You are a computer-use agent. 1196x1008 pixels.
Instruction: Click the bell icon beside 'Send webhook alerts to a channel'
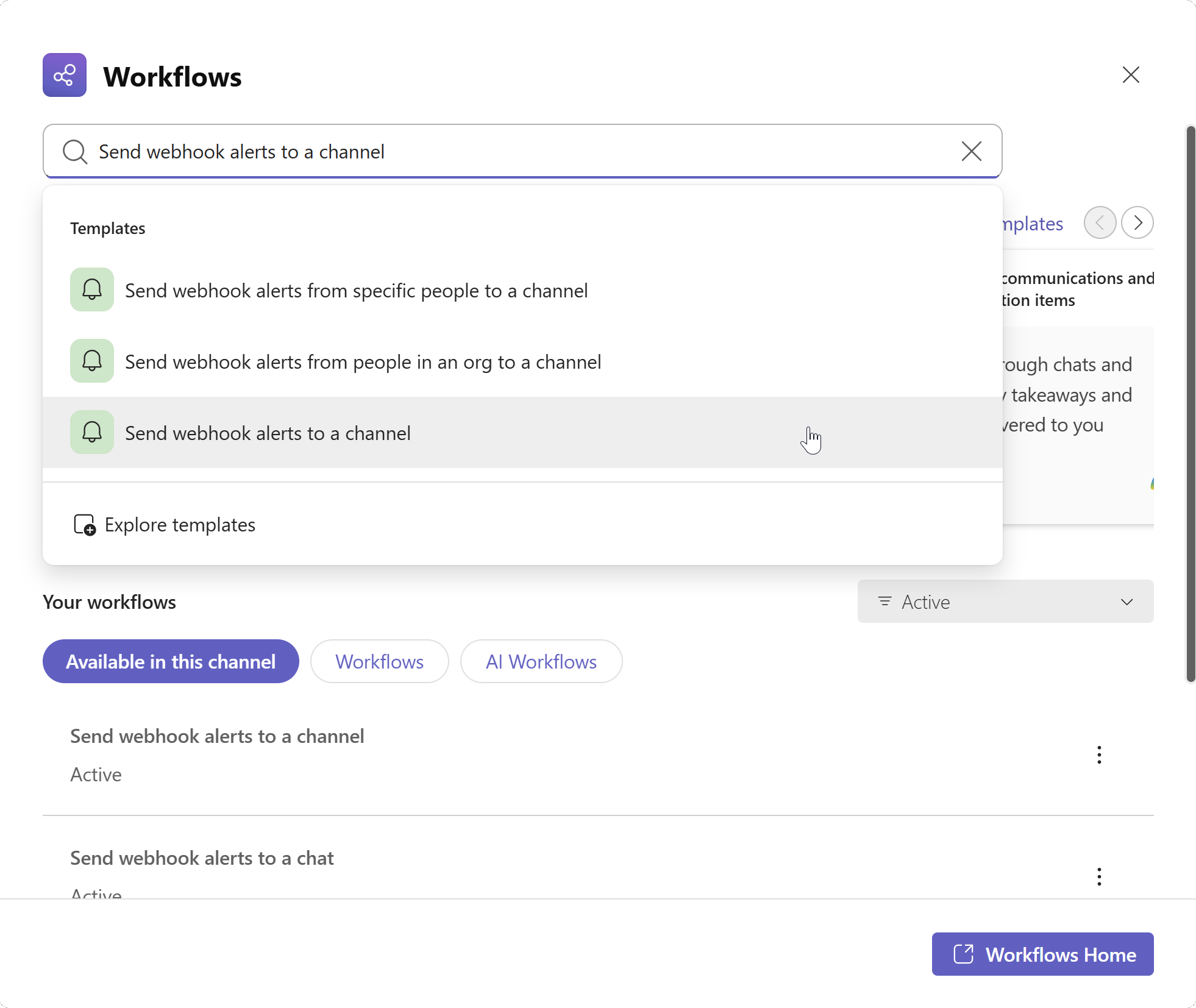click(x=92, y=432)
